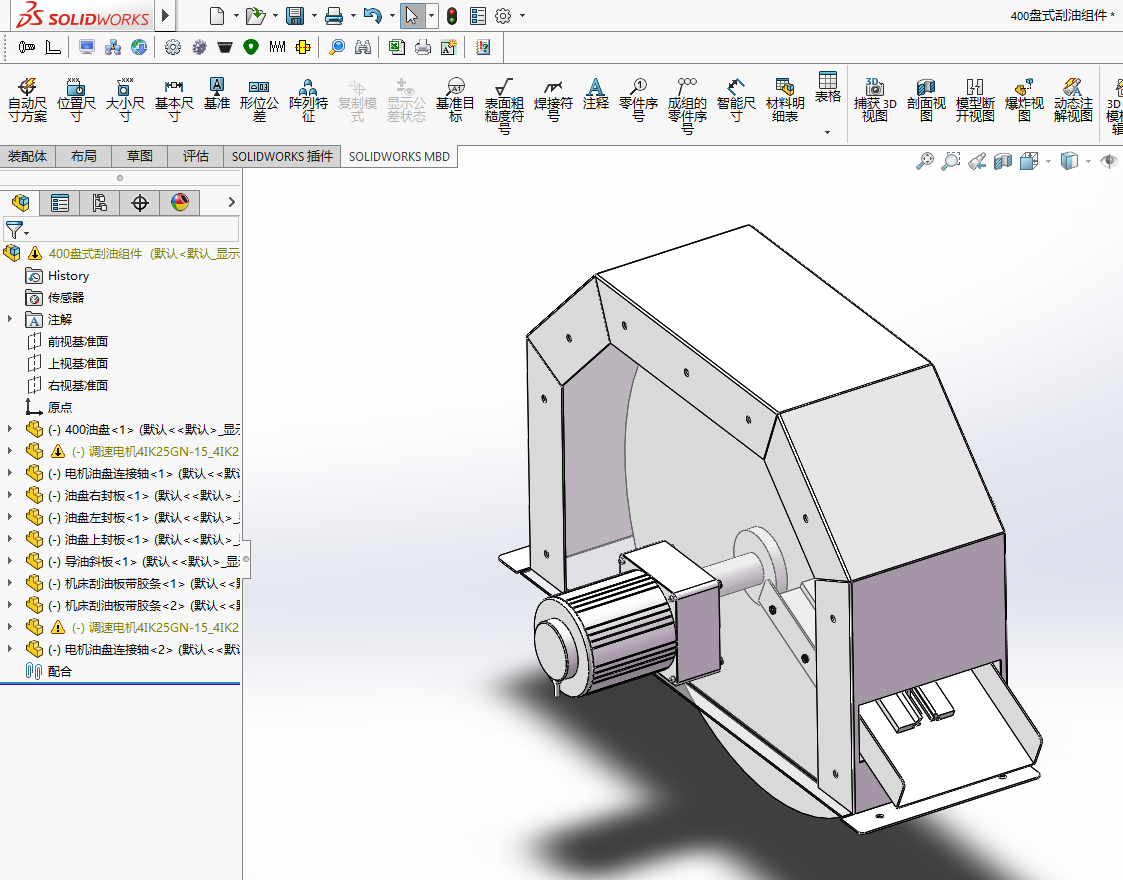Click 捕获 3D 视图 tool

[874, 100]
